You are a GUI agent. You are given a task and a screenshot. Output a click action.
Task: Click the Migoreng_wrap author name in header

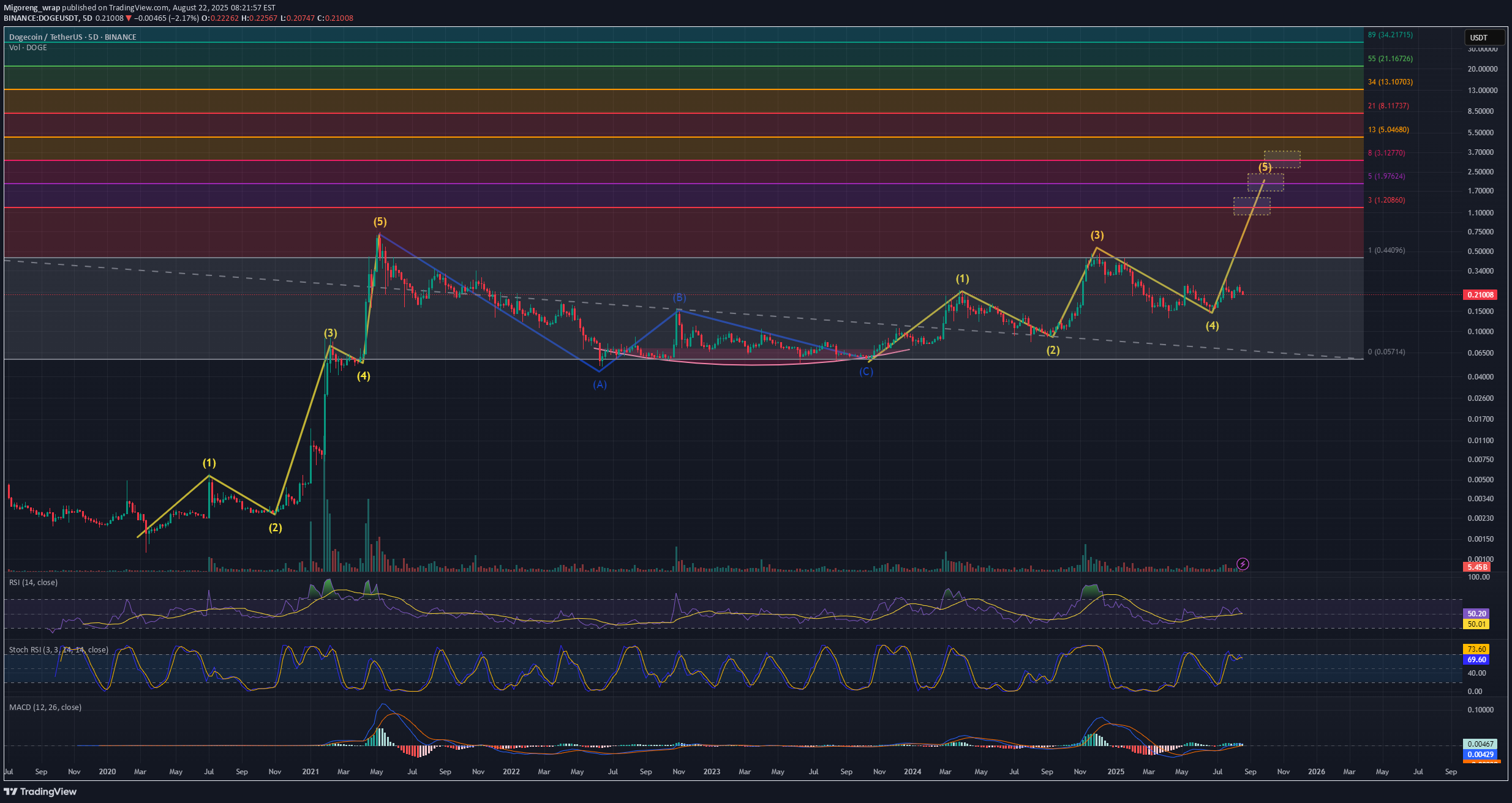coord(32,8)
